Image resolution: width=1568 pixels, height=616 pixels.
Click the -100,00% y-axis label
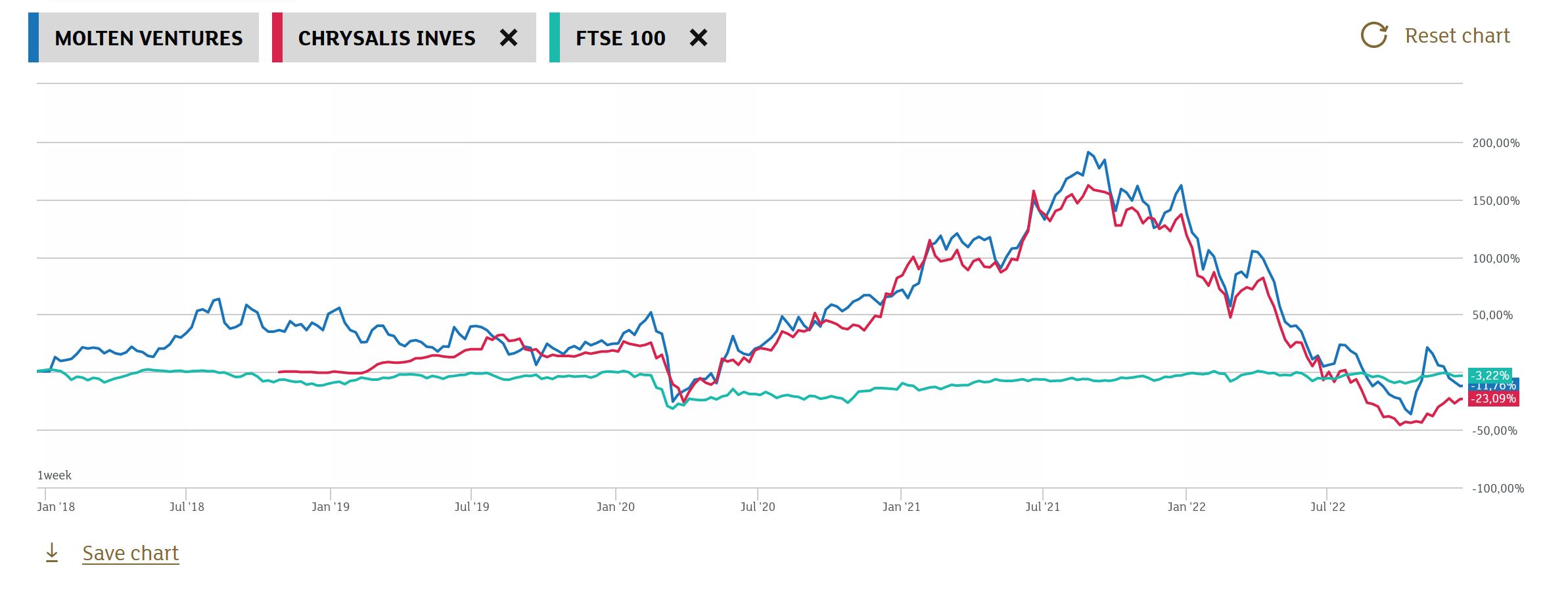1498,489
